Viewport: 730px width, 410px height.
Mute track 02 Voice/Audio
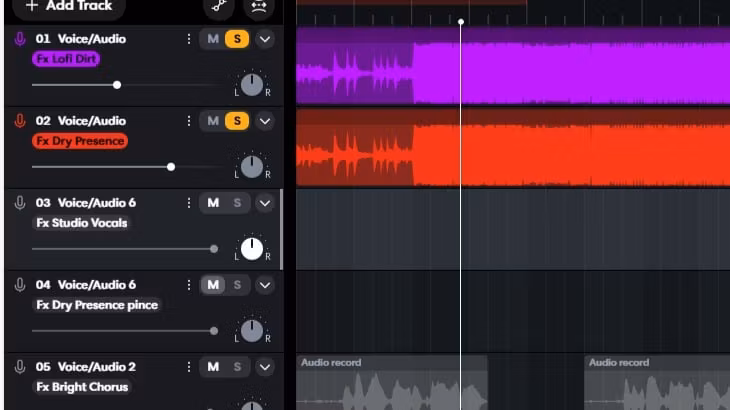click(213, 121)
